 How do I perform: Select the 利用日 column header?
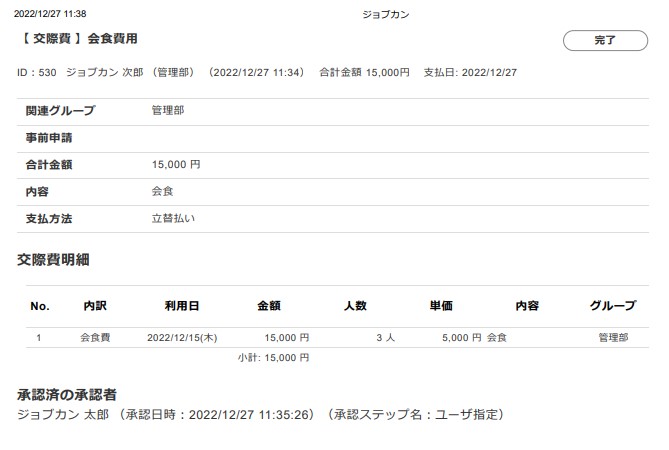coord(181,306)
